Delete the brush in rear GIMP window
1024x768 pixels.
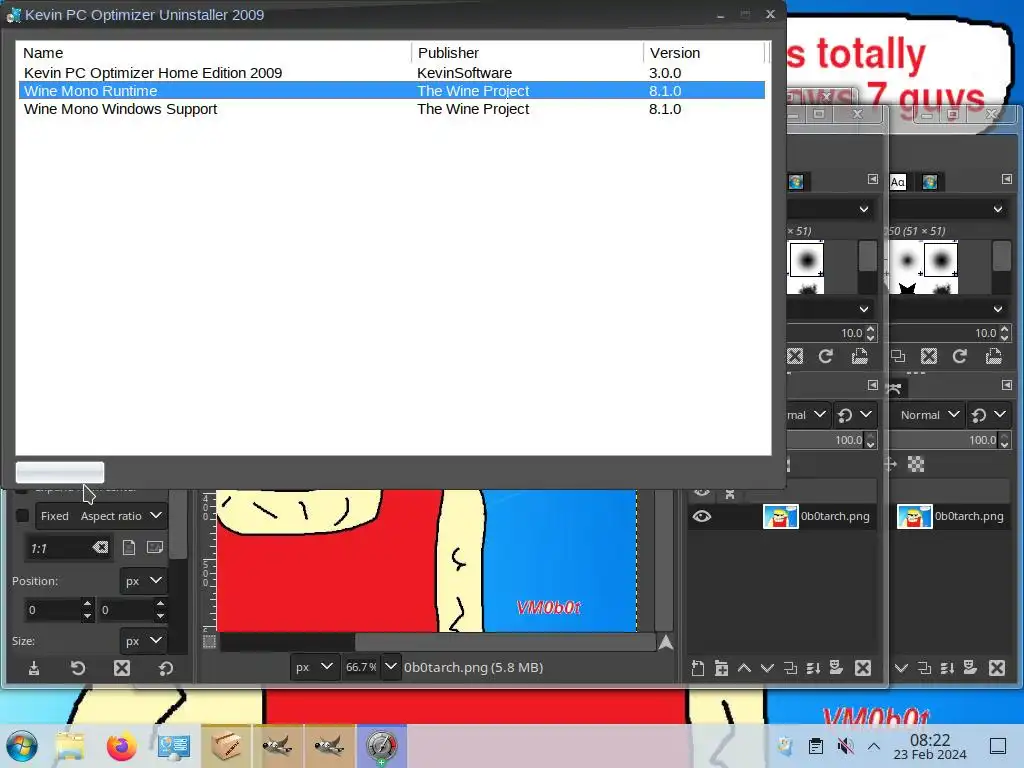tap(929, 357)
